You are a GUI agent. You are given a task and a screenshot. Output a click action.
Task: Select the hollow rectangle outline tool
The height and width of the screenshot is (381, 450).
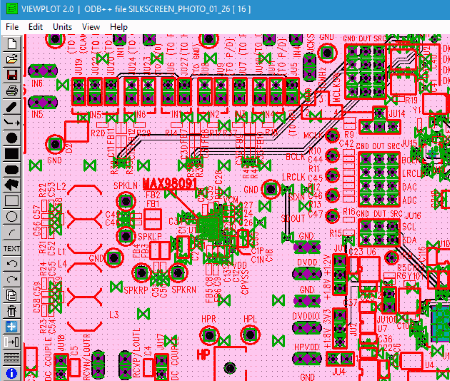click(x=12, y=201)
